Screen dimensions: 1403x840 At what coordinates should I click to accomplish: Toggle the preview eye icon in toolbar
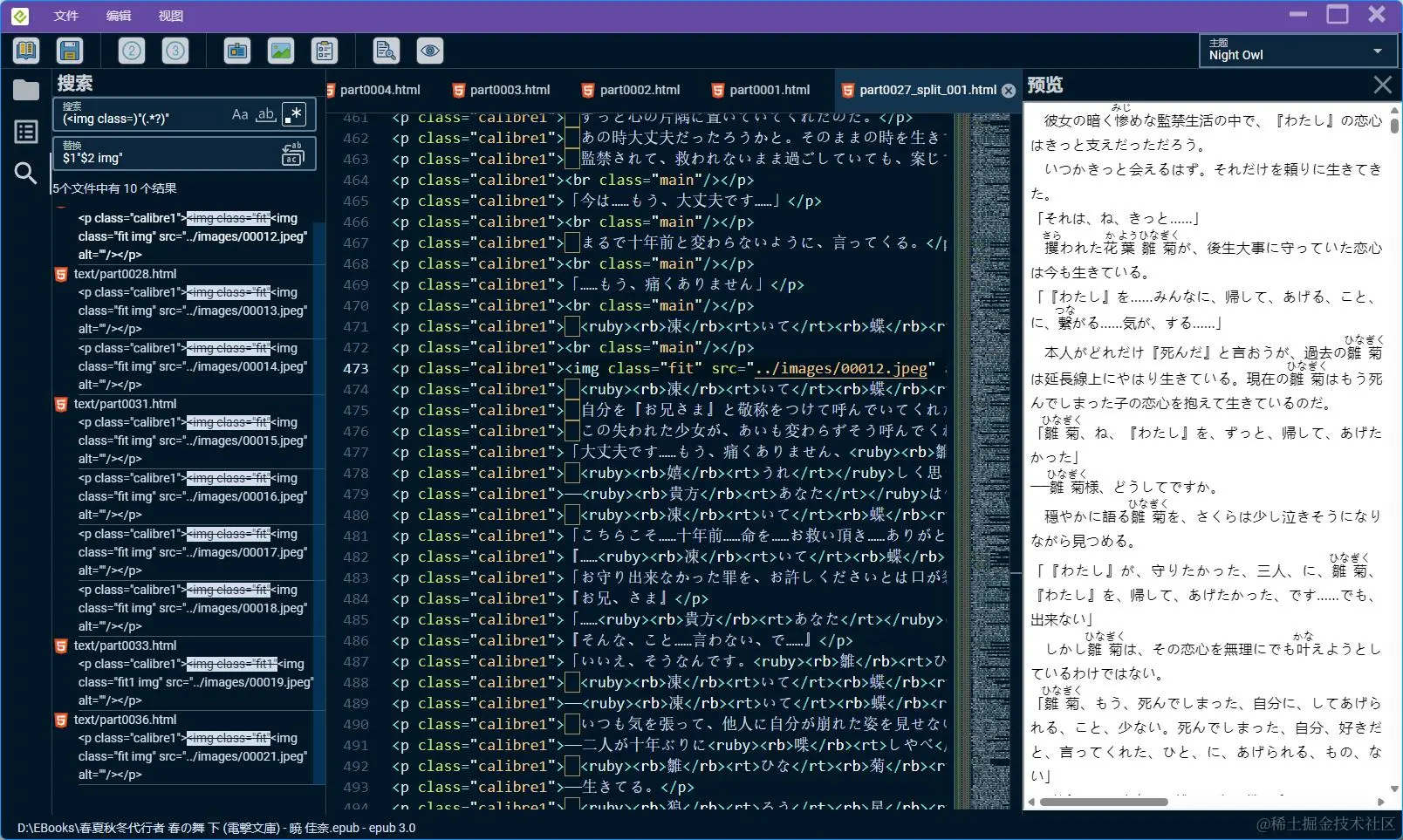tap(429, 51)
